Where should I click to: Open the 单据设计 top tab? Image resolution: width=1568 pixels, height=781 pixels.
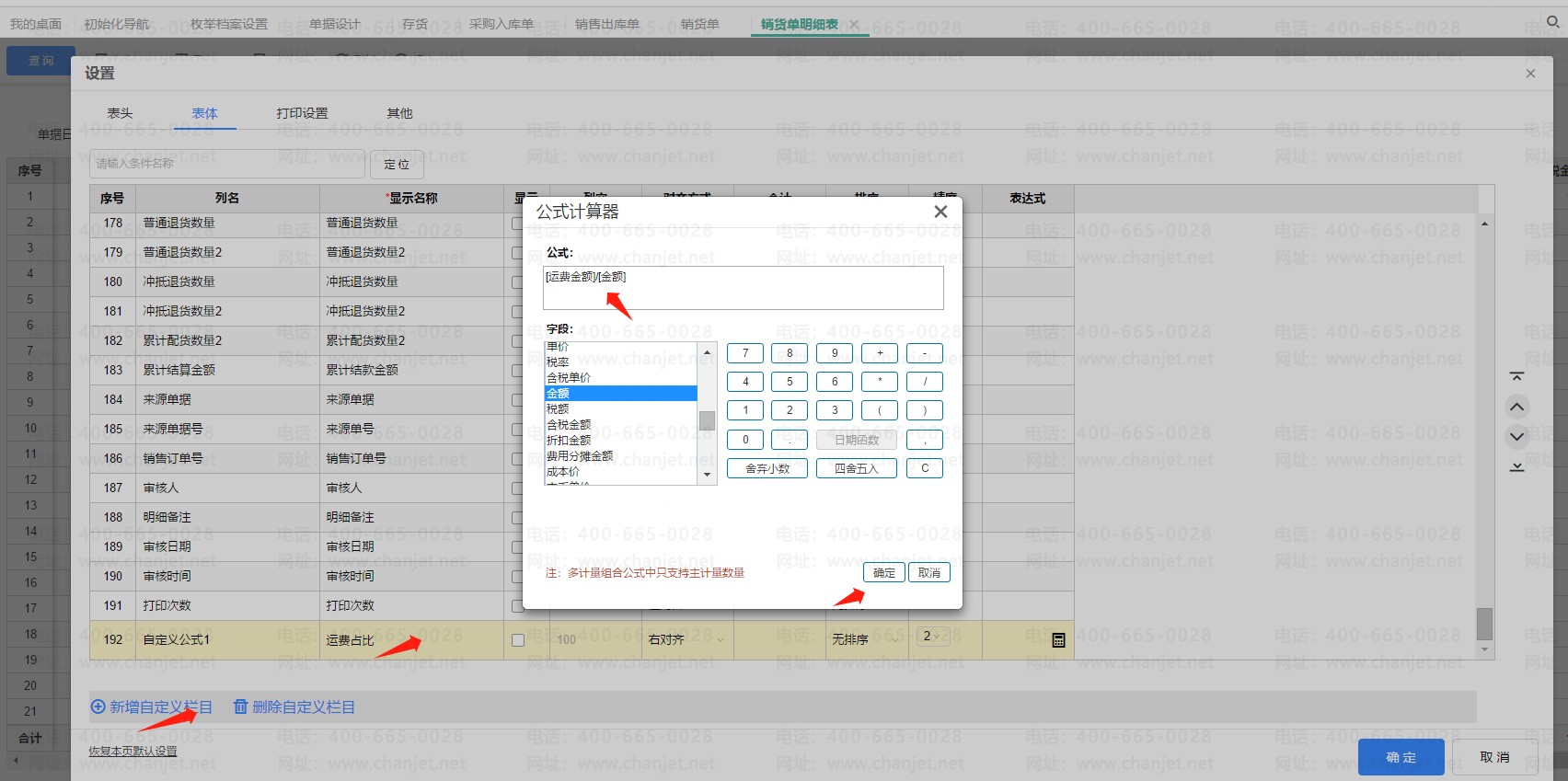coord(335,24)
